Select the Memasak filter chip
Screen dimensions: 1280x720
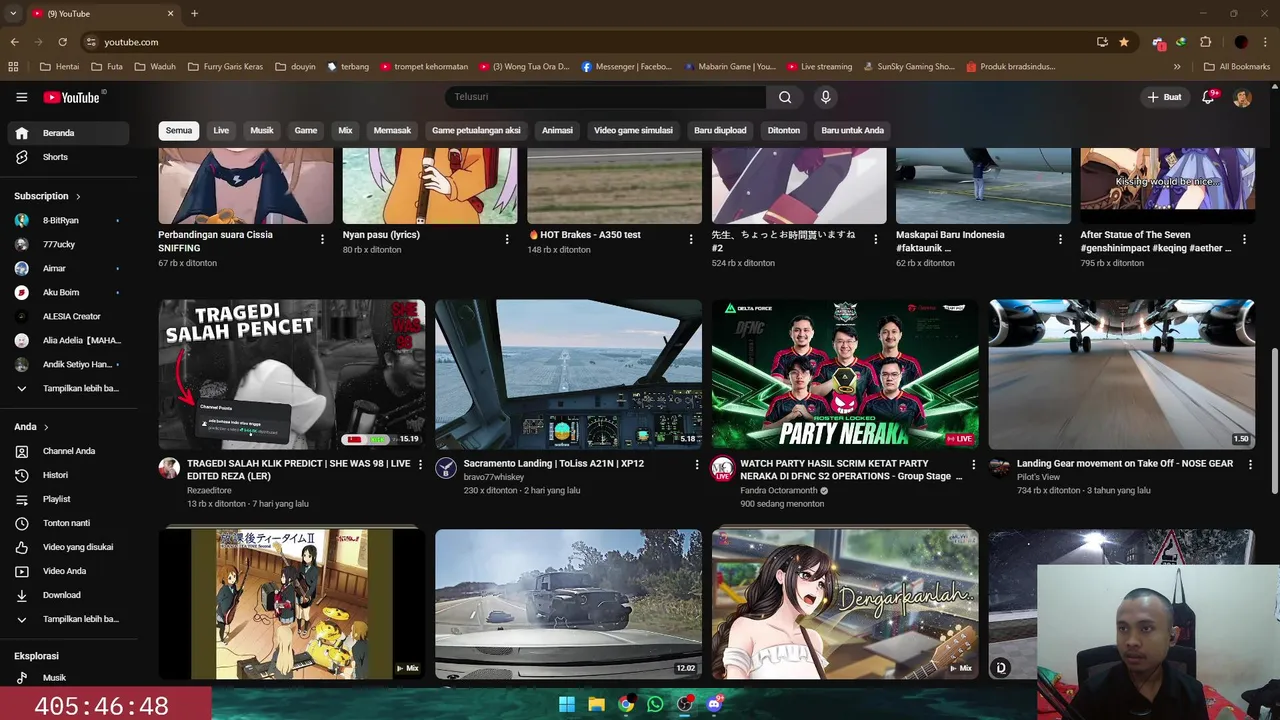pyautogui.click(x=392, y=130)
